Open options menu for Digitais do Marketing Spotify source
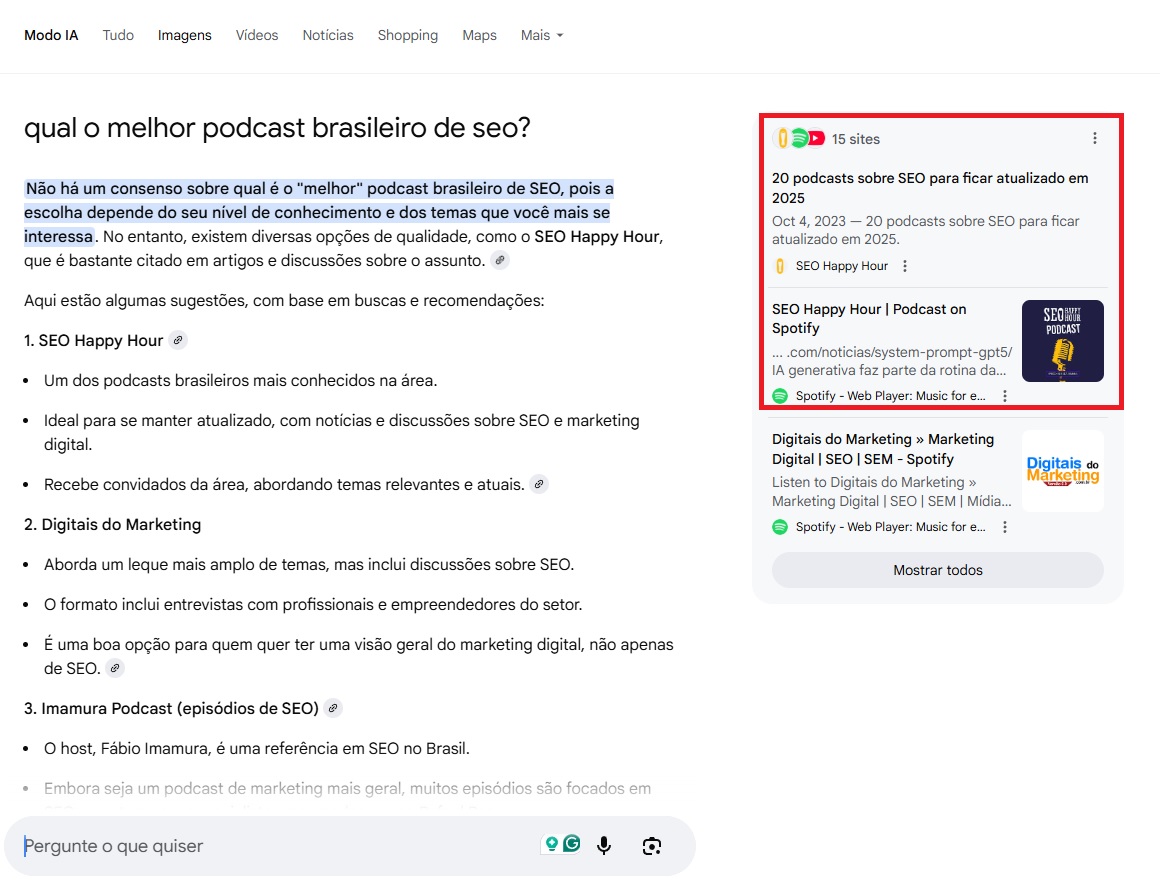The image size is (1160, 886). pos(1005,527)
